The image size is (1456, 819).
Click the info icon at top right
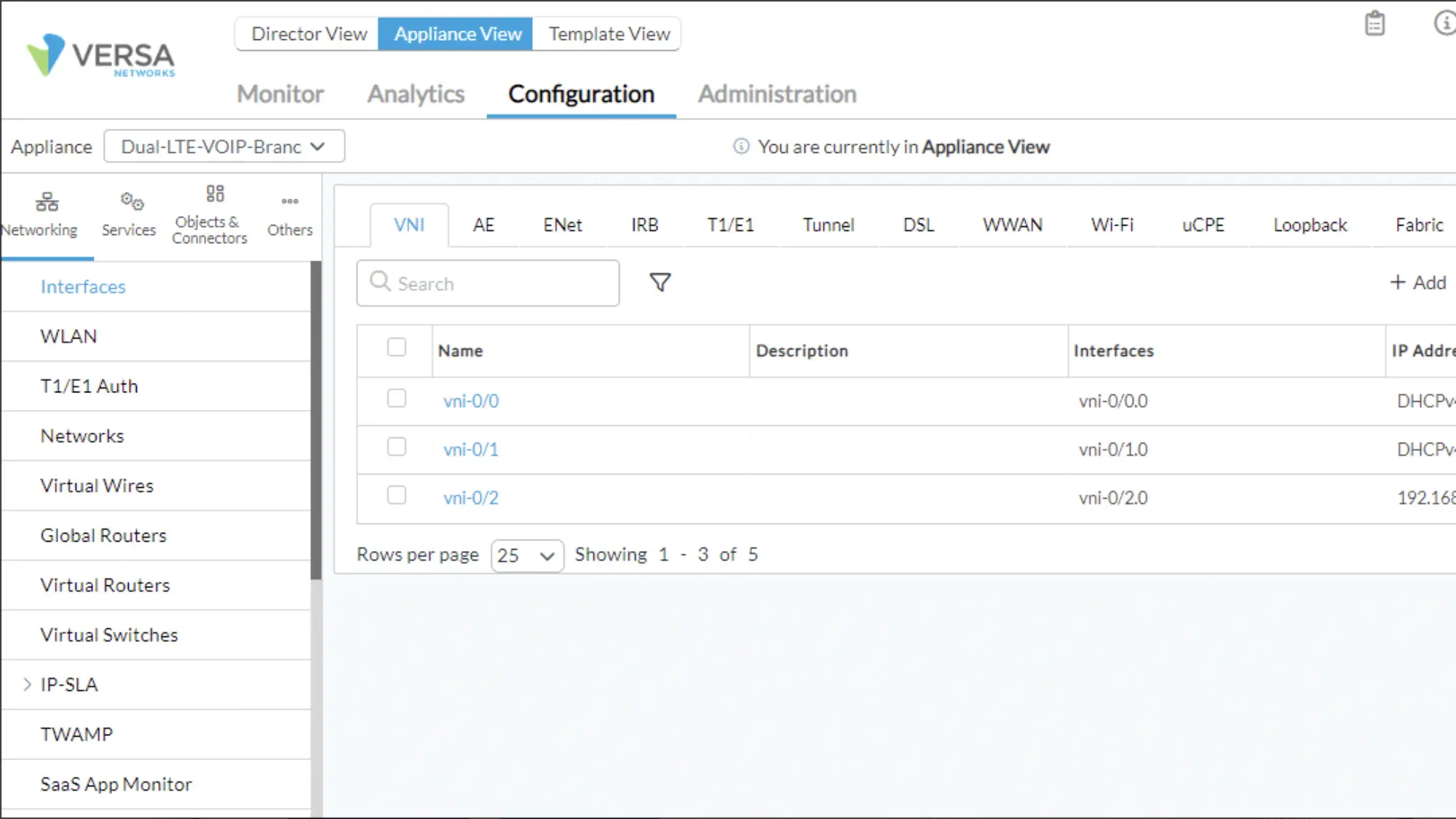point(1444,23)
